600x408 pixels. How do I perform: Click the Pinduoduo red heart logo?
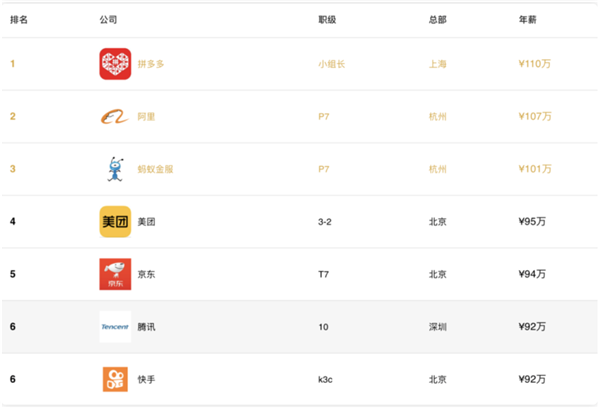click(115, 64)
